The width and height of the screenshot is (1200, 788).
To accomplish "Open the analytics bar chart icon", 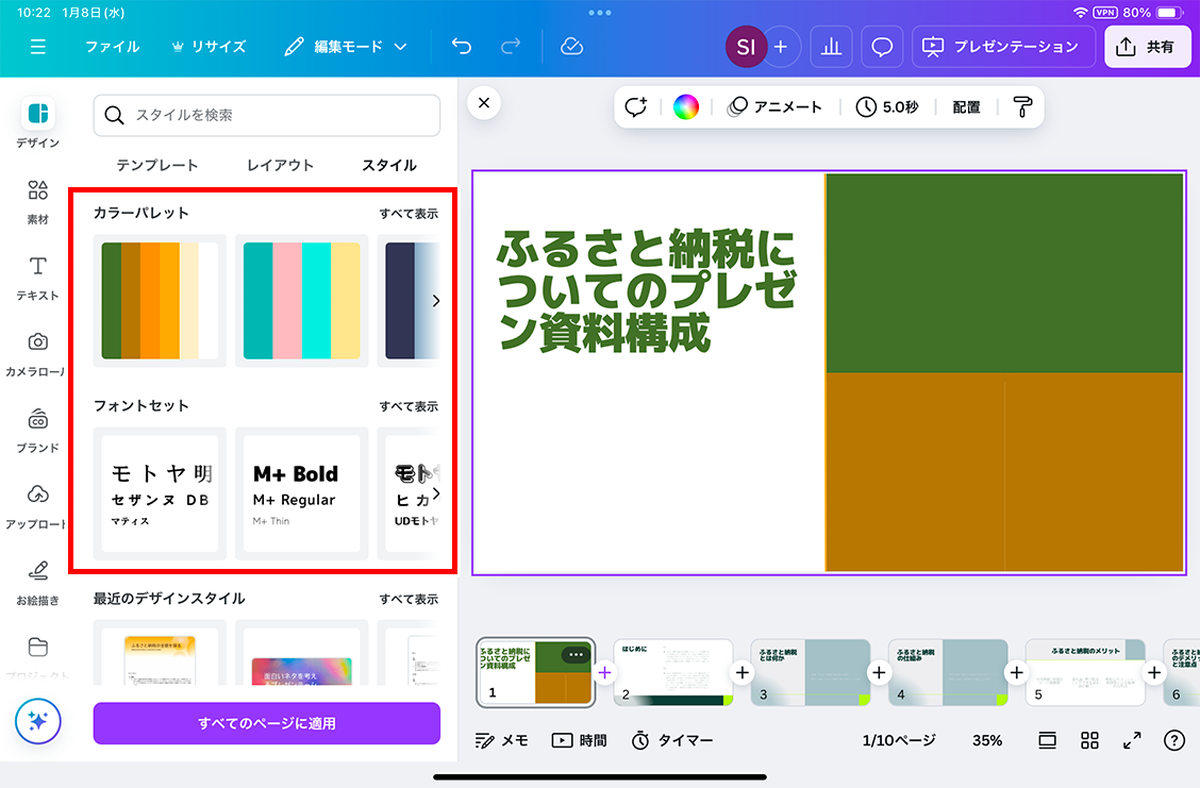I will [x=830, y=47].
